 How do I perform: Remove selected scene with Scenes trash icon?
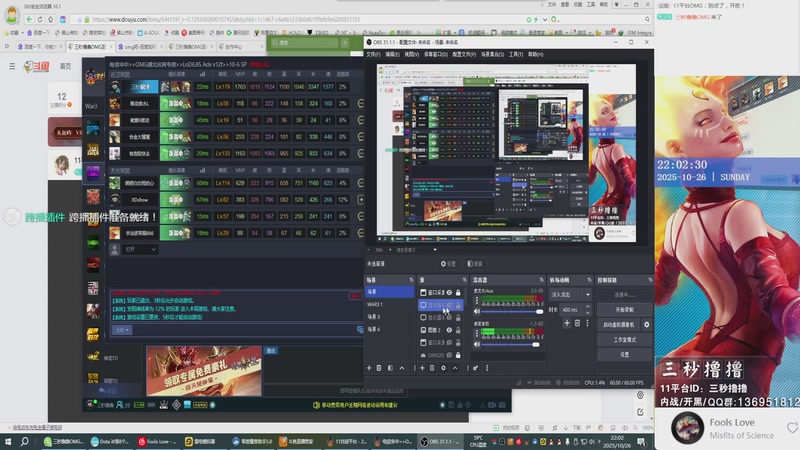[379, 368]
